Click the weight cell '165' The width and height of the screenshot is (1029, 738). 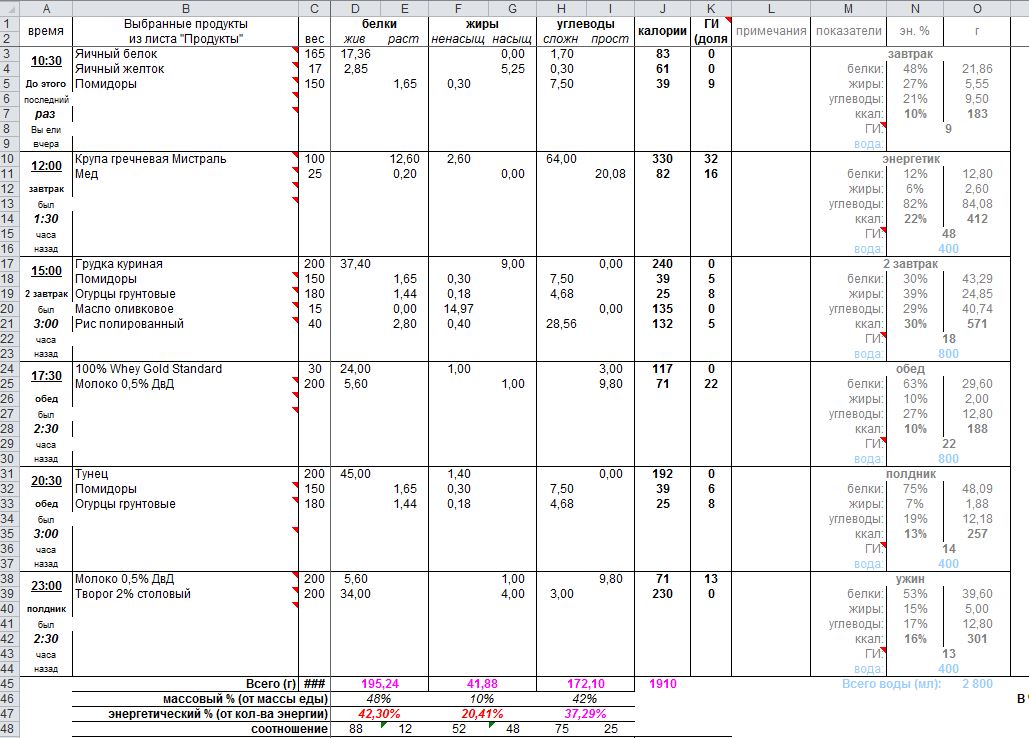click(314, 54)
